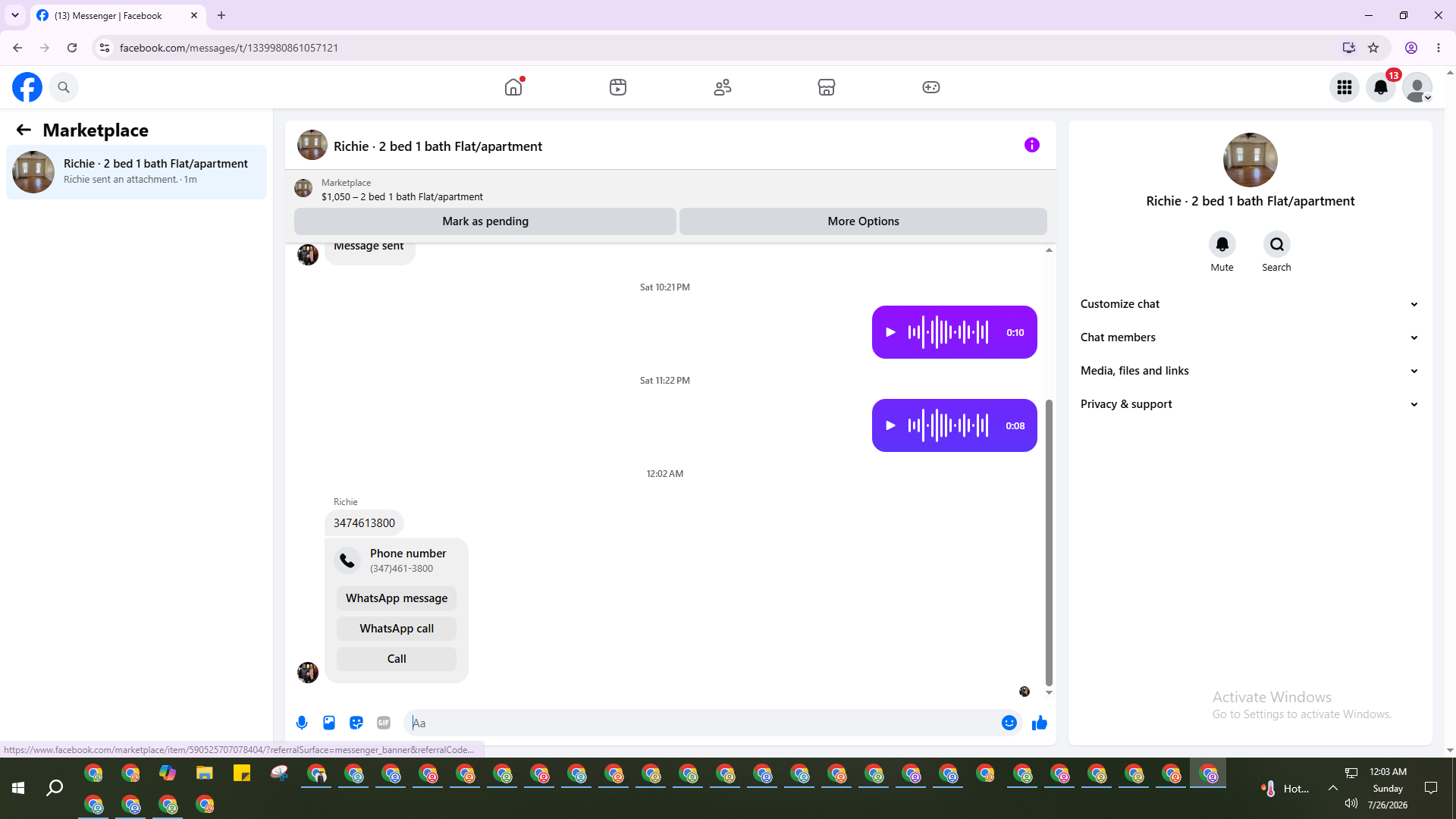The height and width of the screenshot is (819, 1456).
Task: Click the back arrow beside Marketplace
Action: (24, 130)
